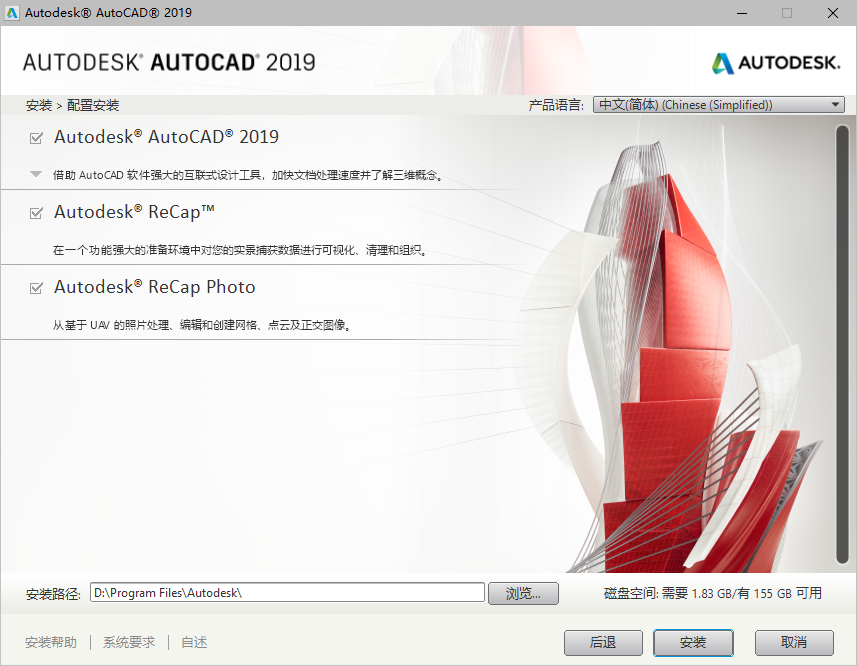The height and width of the screenshot is (666, 857).
Task: Click the AutoCAD icon in the title bar
Action: [12, 13]
